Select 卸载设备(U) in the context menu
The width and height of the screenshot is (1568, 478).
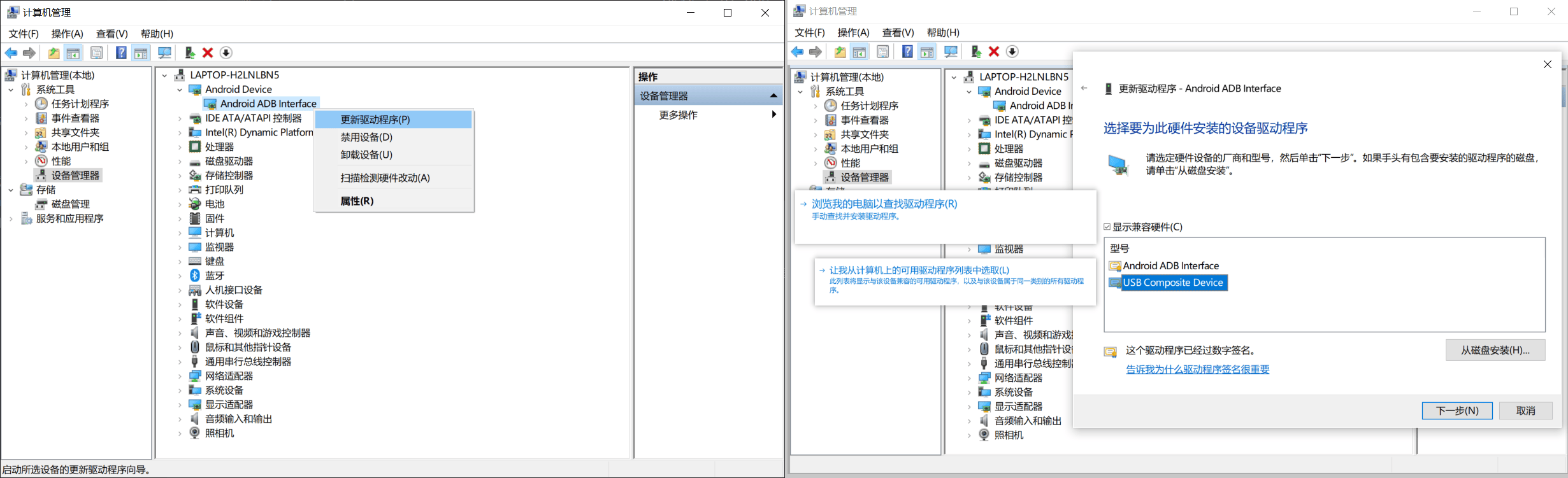(366, 155)
